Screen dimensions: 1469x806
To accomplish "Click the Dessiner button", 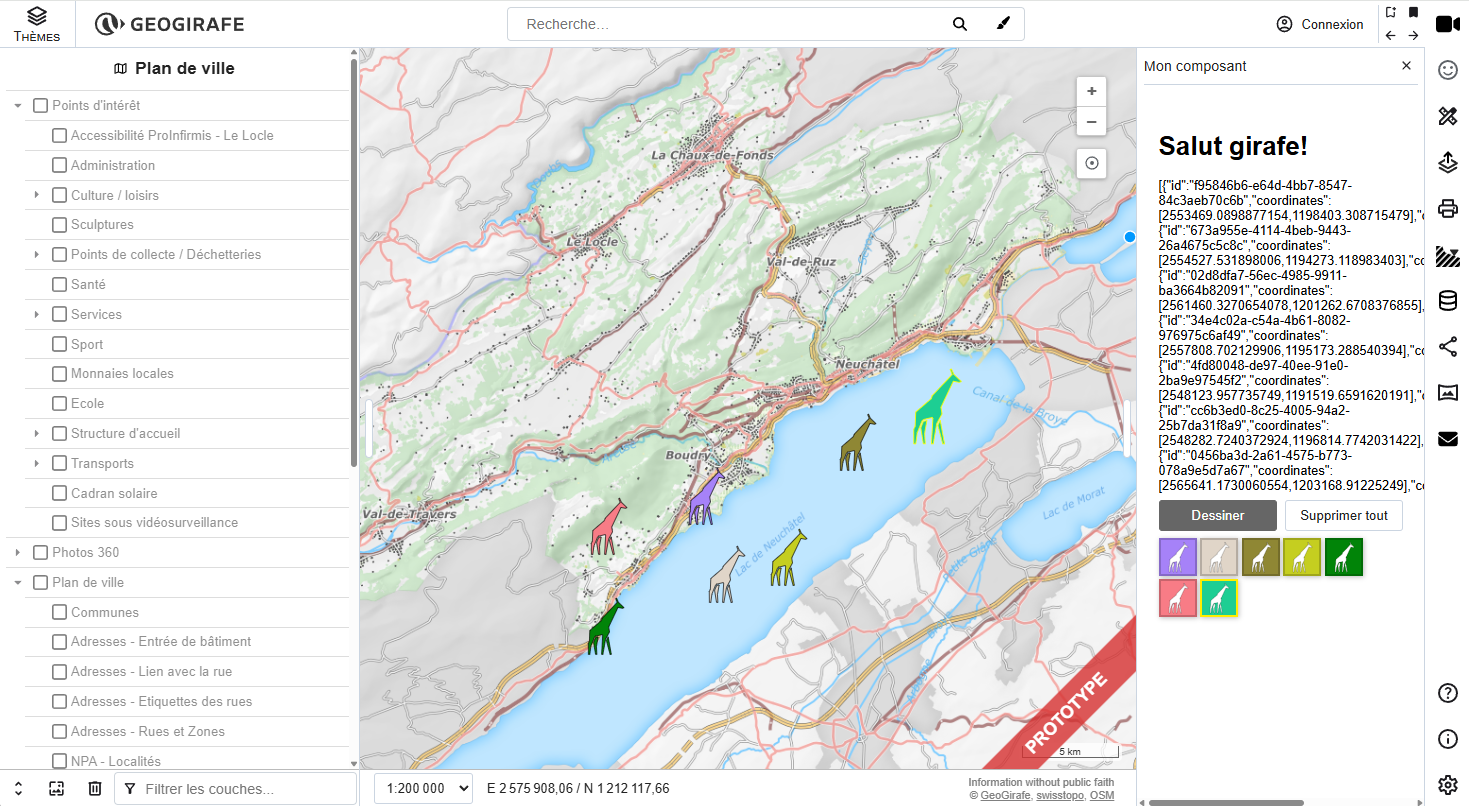I will [x=1217, y=515].
